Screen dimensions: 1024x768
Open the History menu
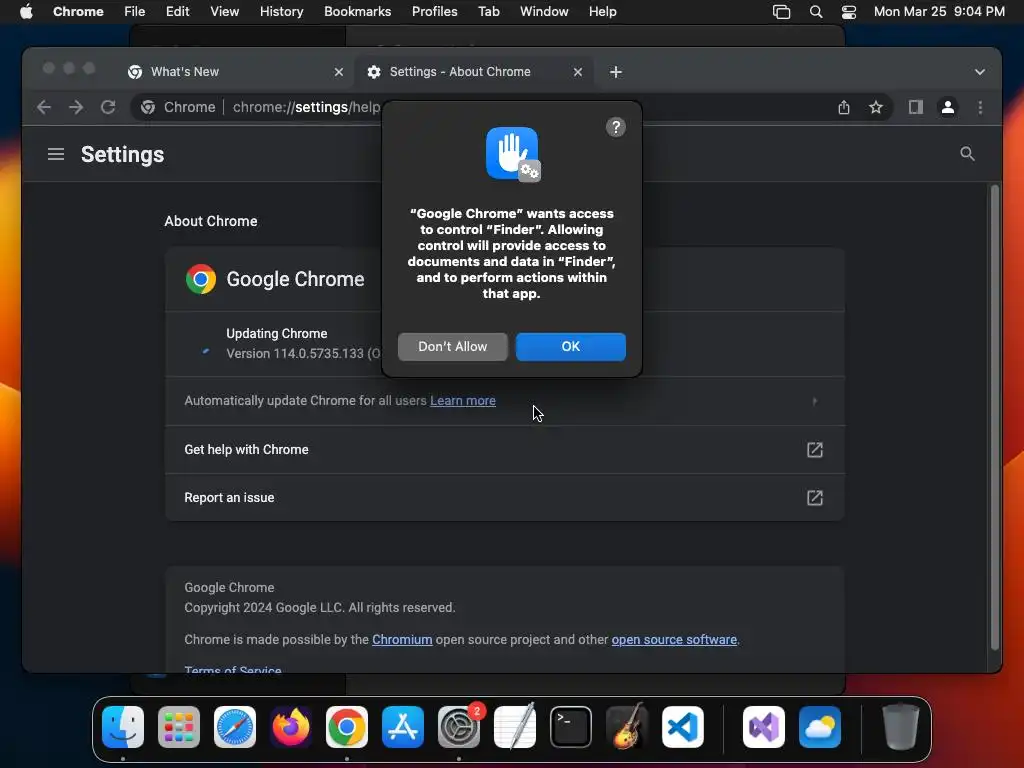(x=281, y=12)
